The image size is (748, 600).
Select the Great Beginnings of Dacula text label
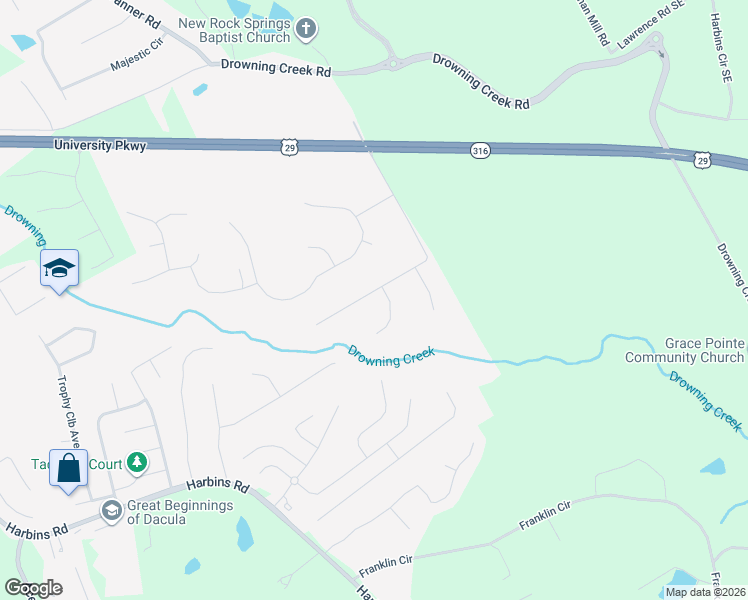pos(180,512)
